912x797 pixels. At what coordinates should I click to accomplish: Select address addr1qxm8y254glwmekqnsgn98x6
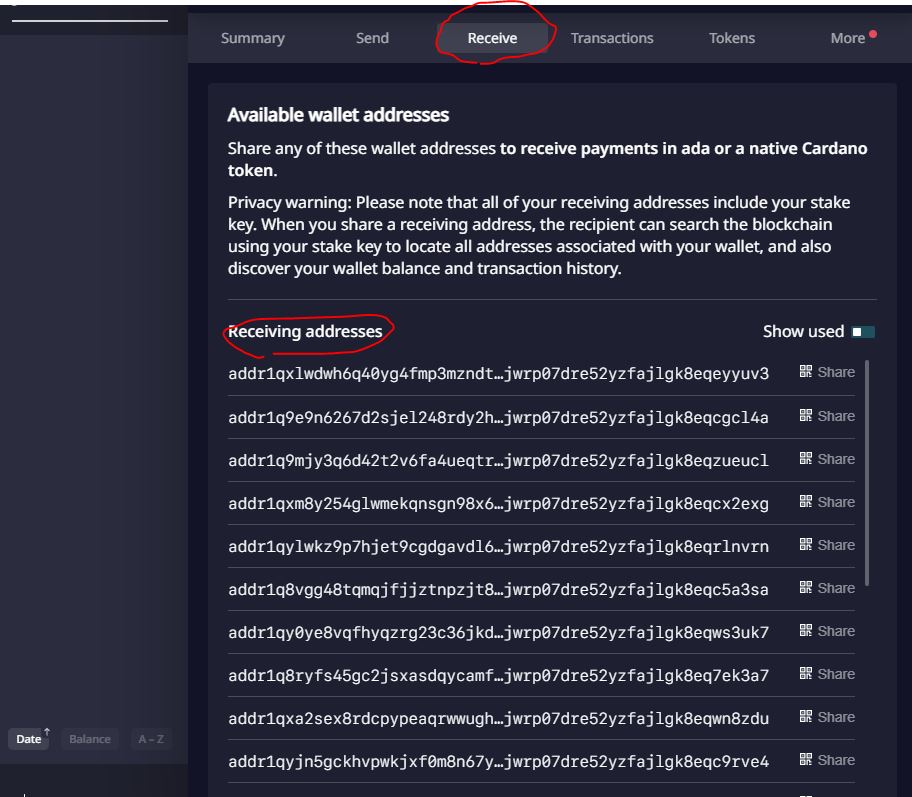498,504
